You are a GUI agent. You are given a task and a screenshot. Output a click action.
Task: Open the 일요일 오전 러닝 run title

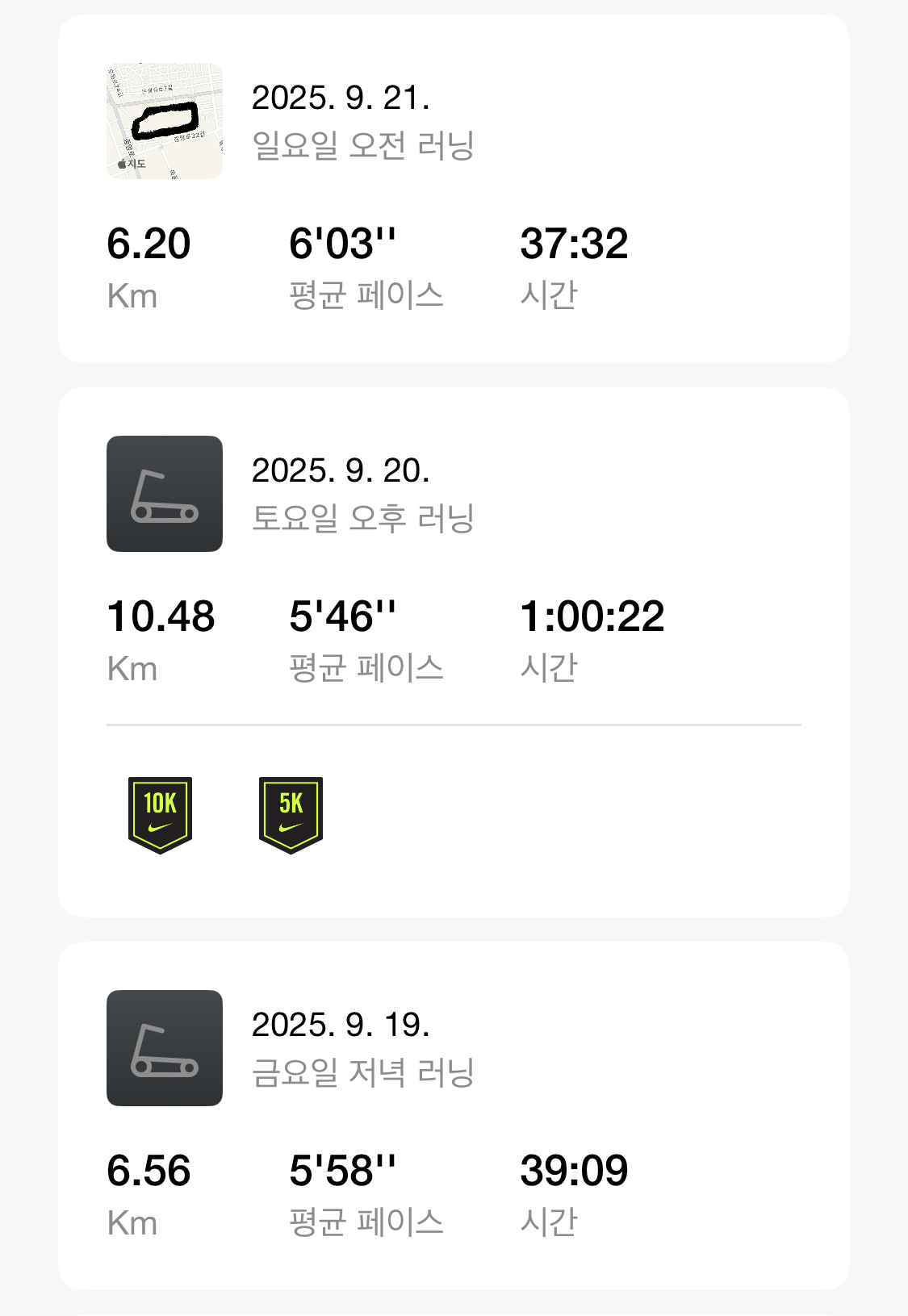pyautogui.click(x=362, y=146)
